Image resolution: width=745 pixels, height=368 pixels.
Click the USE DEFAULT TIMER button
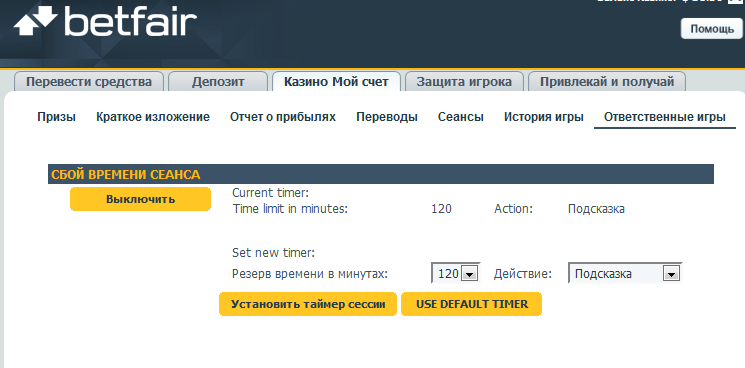[471, 304]
